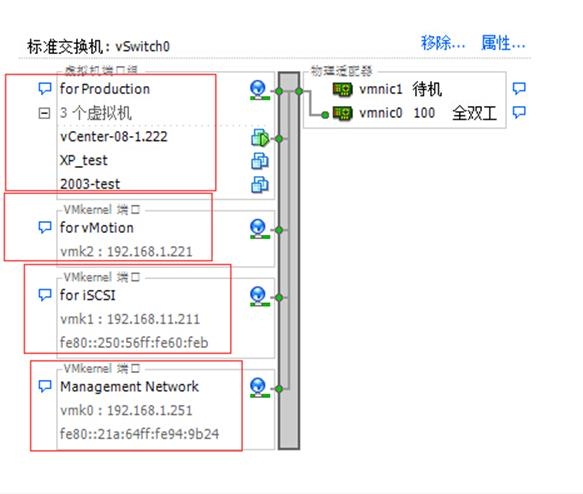Click the 标准交换机: vSwitch0 title
Image resolution: width=583 pixels, height=494 pixels.
99,47
